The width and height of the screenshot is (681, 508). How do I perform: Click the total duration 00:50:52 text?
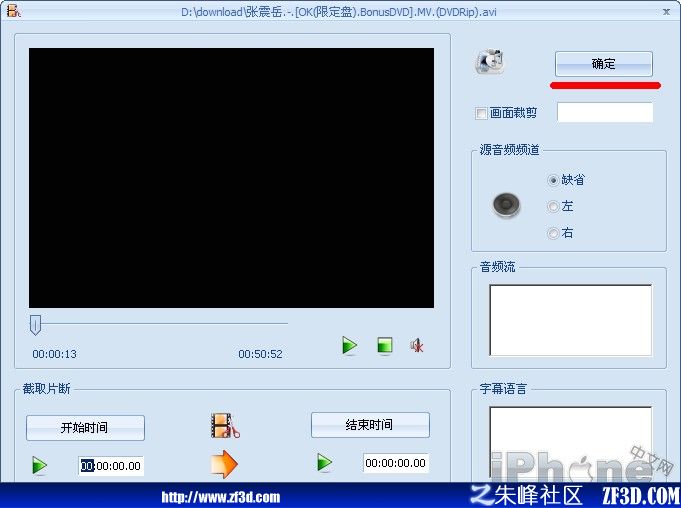click(260, 354)
